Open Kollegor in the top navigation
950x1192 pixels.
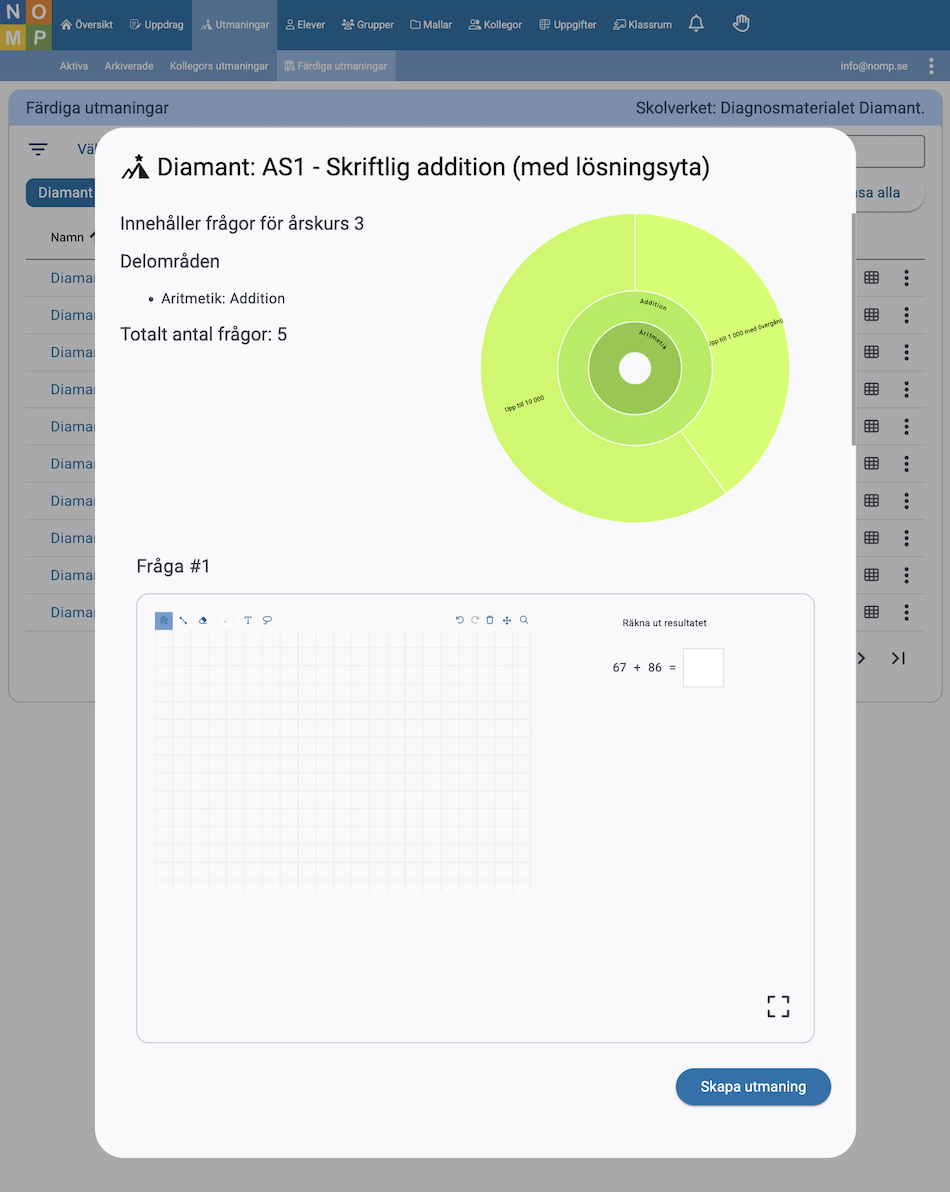coord(496,25)
